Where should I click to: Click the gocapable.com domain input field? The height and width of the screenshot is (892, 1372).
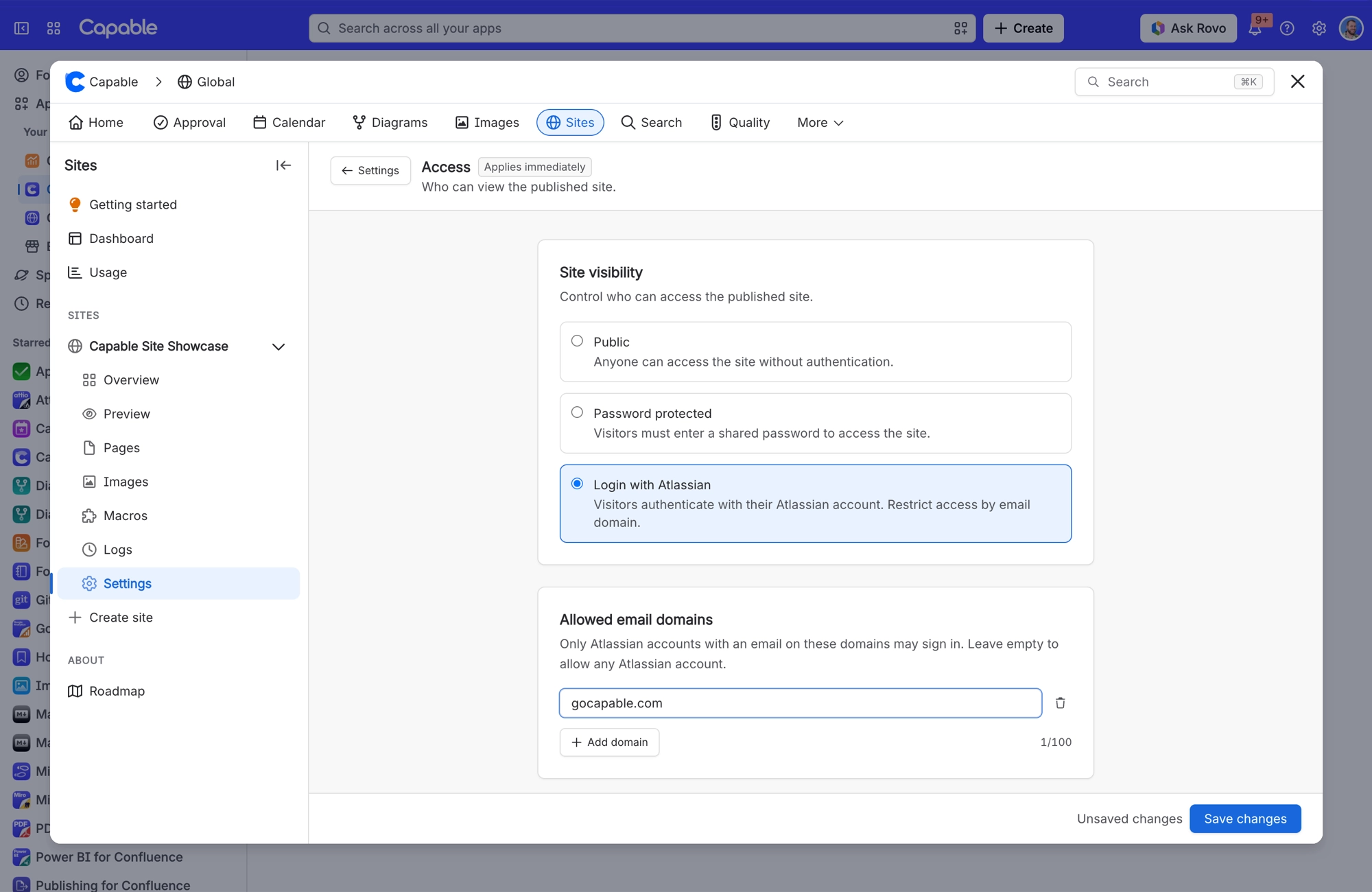coord(800,703)
